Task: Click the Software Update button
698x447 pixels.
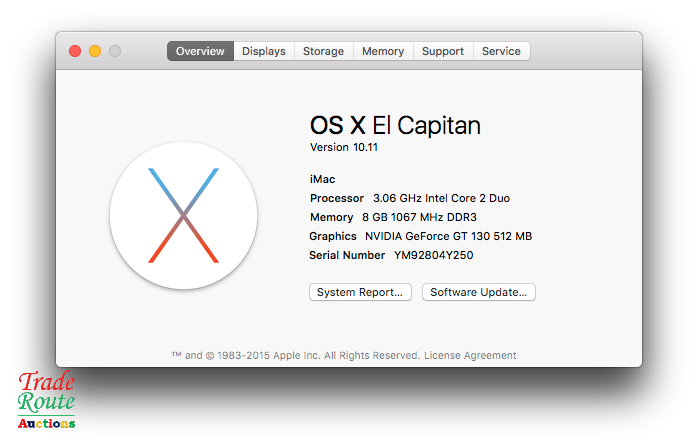Action: pos(479,292)
